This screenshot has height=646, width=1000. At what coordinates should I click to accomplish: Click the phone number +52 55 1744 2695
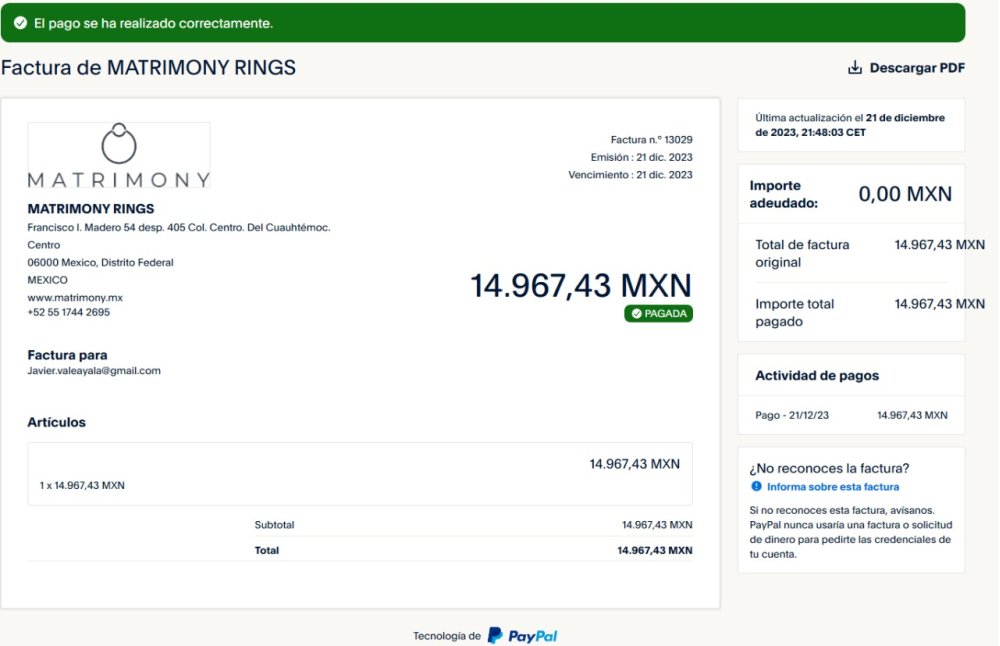coord(69,312)
